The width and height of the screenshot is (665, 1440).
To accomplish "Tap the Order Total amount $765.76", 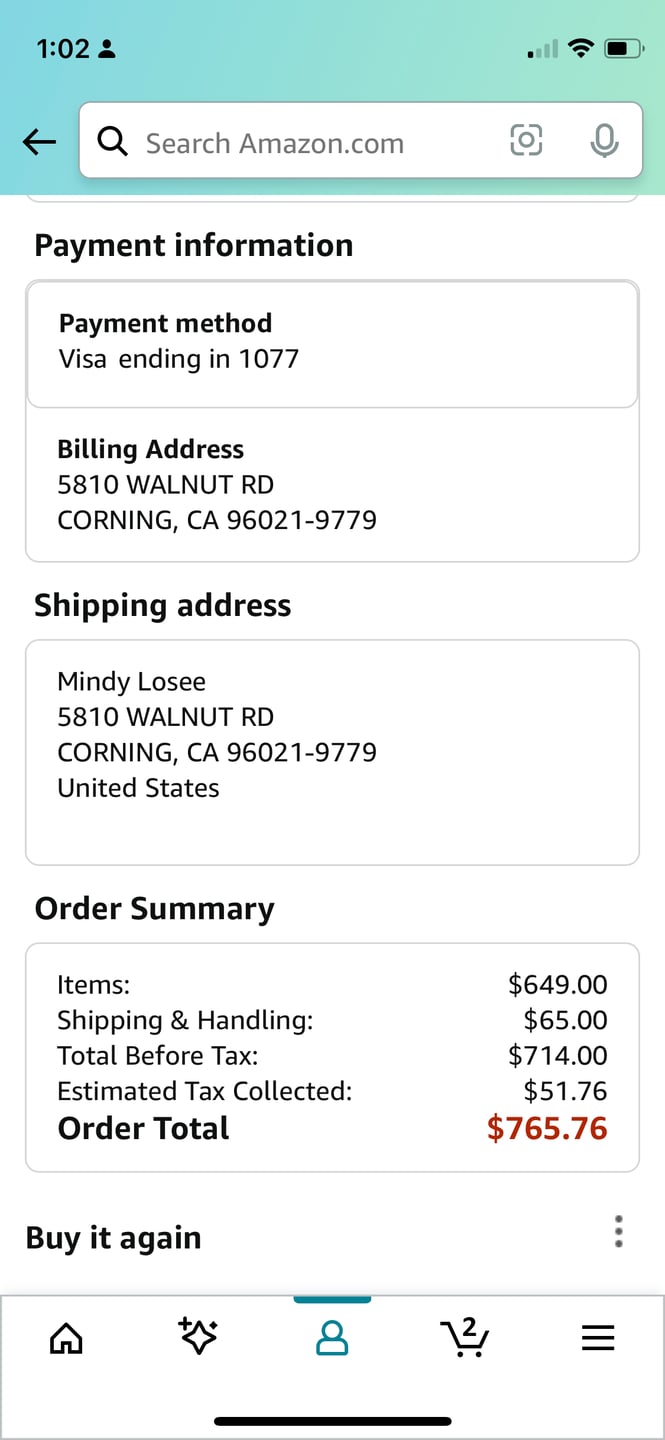I will pos(547,1128).
